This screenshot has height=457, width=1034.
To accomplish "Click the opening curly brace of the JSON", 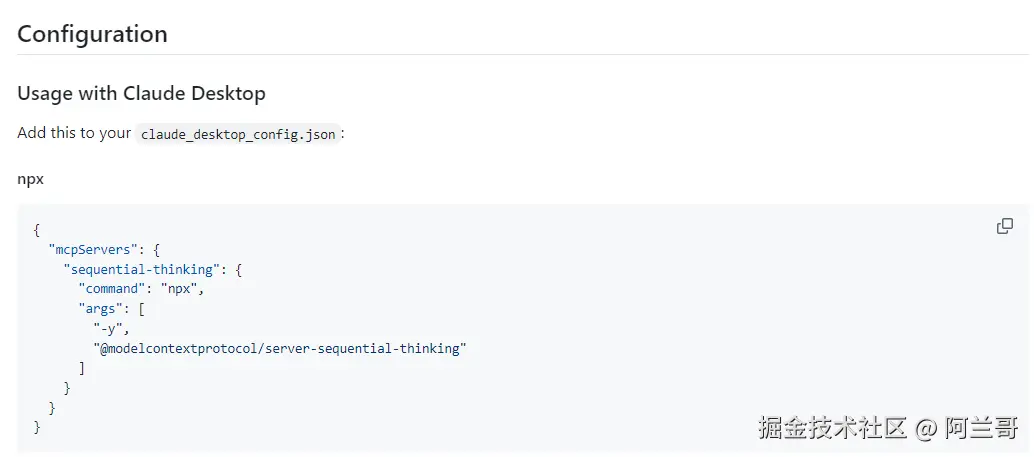I will tap(37, 229).
